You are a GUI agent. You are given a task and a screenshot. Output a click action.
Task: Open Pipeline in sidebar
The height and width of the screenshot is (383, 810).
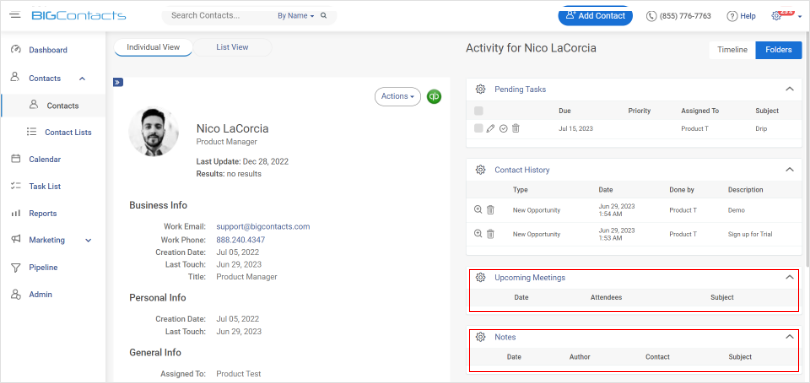point(43,267)
